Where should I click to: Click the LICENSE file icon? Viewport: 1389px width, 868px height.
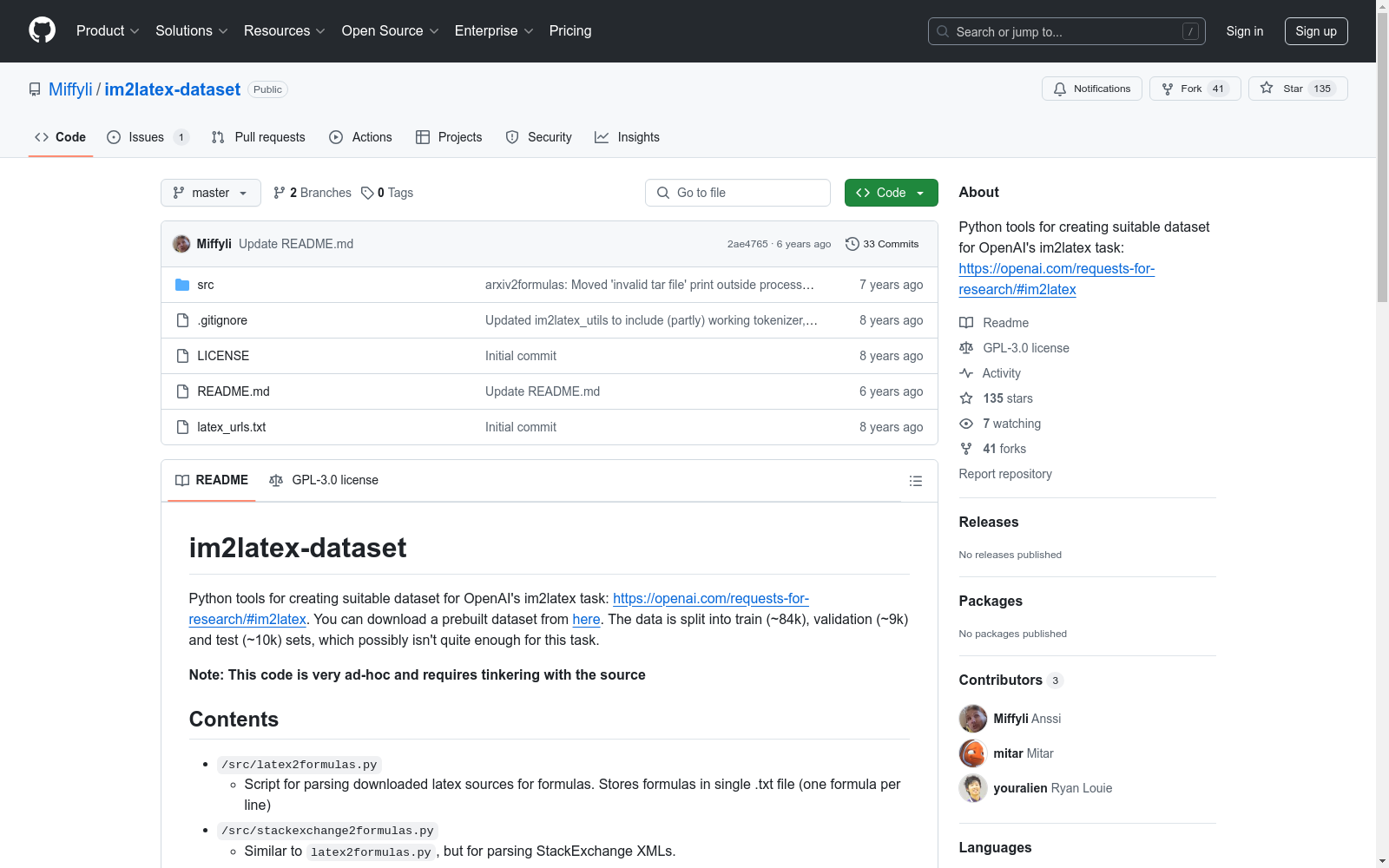182,356
